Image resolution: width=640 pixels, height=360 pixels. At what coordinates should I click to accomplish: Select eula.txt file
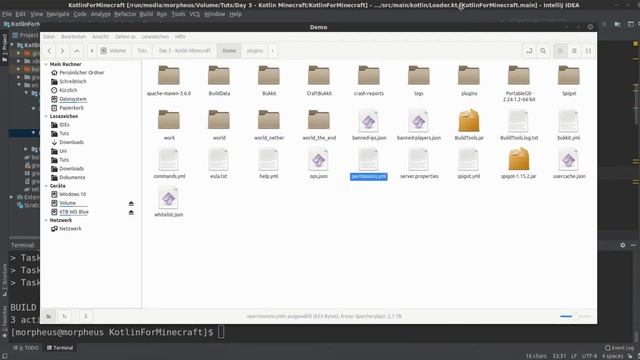(219, 163)
